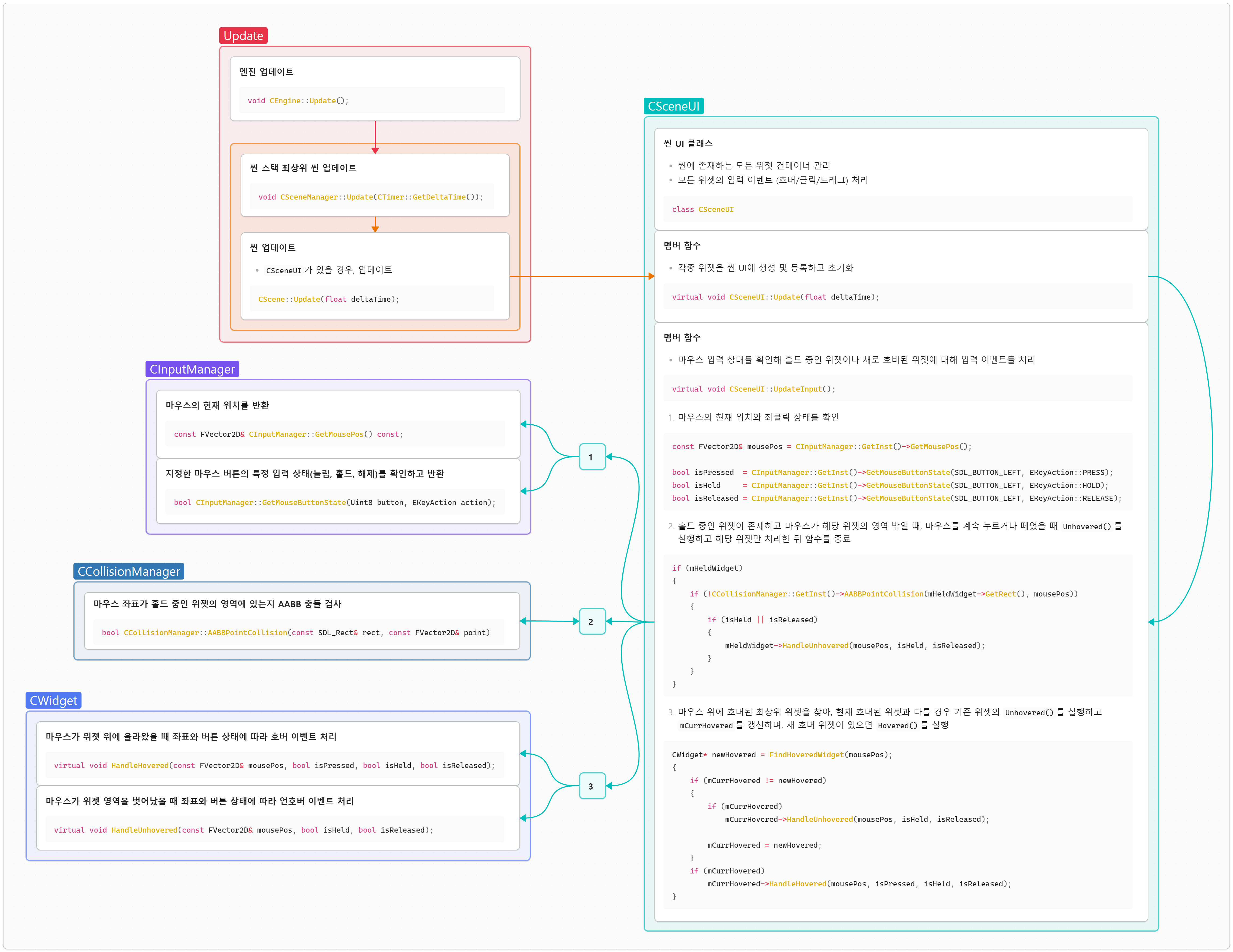Click the HandleUnhovered virtual function line

pyautogui.click(x=243, y=830)
